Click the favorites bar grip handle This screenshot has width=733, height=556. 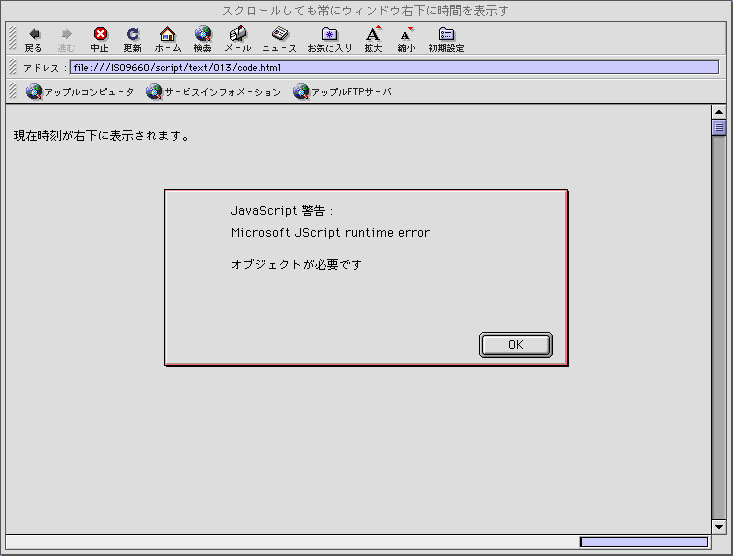click(x=13, y=91)
